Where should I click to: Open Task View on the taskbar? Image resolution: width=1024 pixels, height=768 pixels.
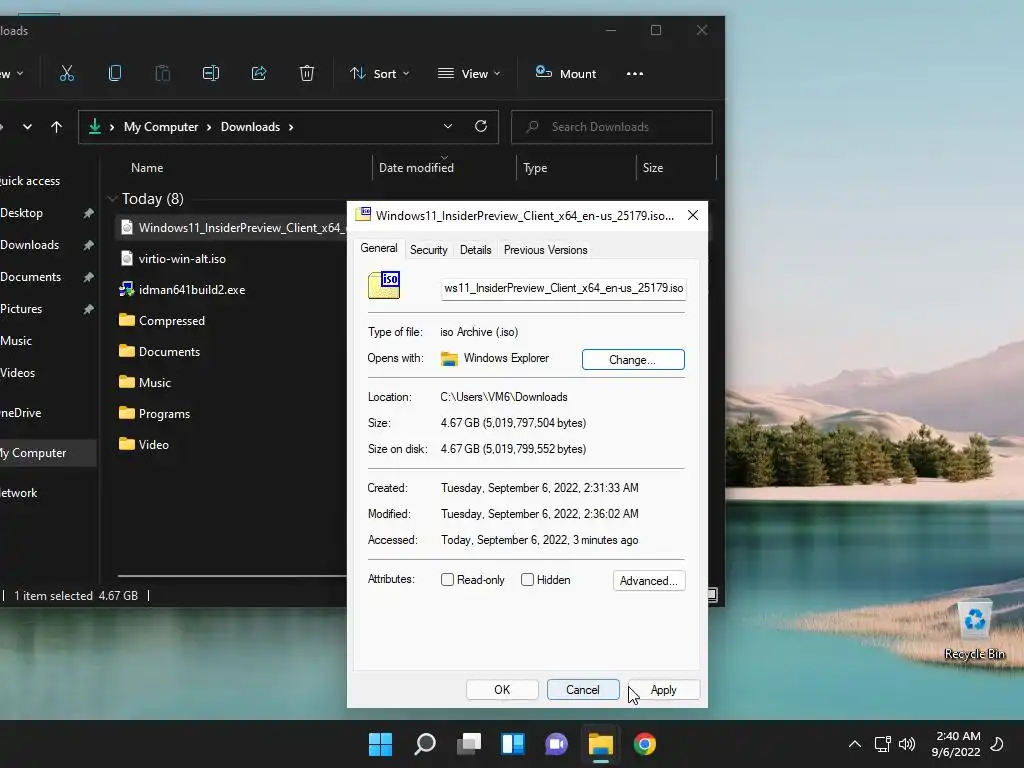click(x=469, y=744)
